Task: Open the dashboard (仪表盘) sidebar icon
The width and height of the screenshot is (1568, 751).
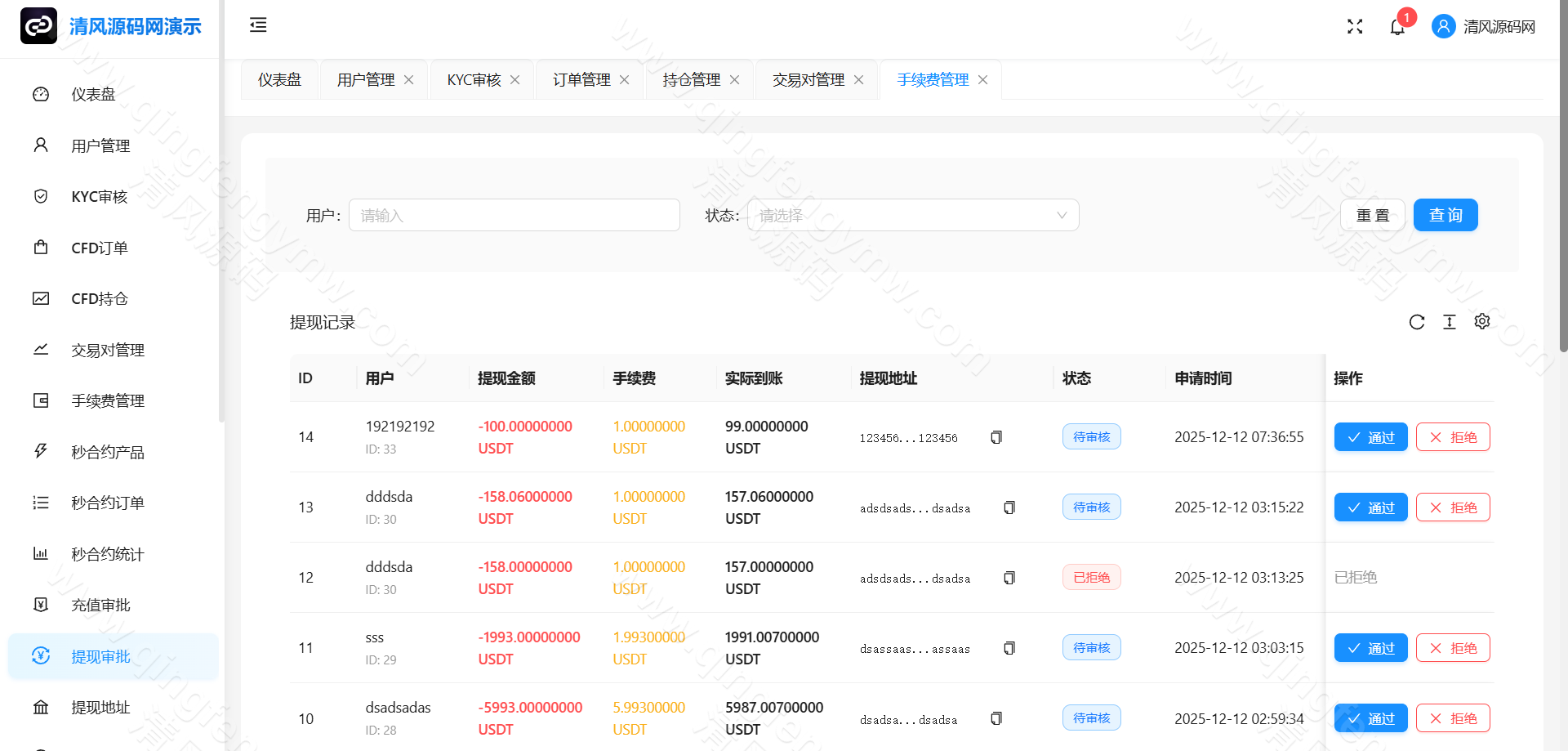Action: (x=41, y=94)
